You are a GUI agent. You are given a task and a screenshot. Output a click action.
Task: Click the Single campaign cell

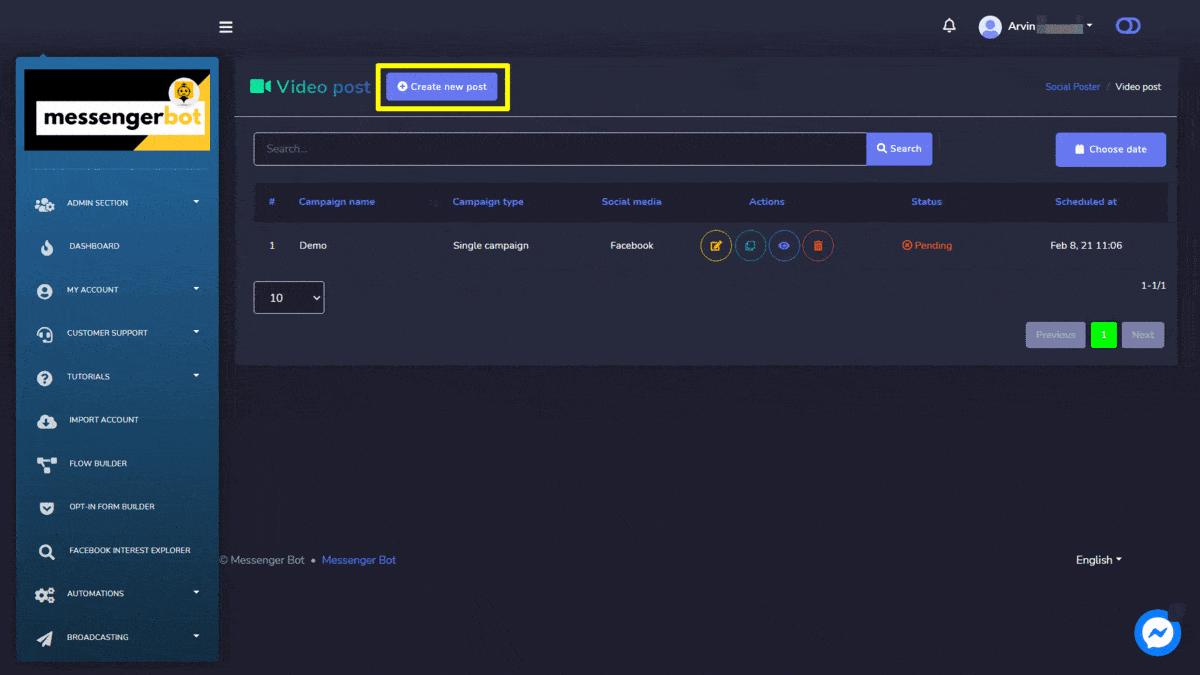[491, 246]
